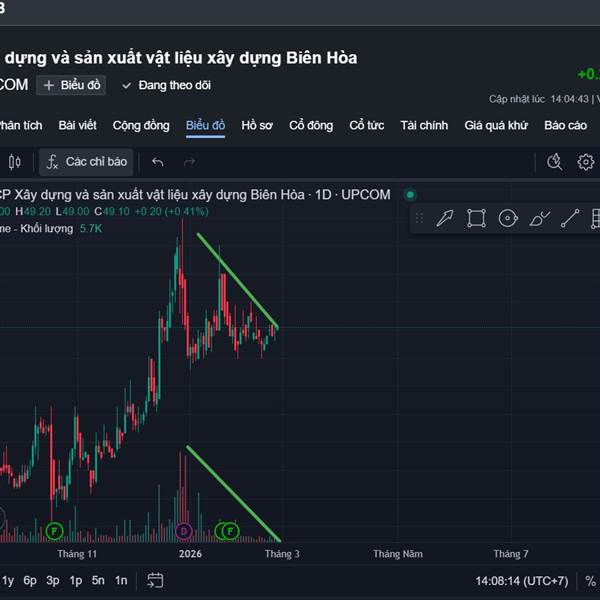
Task: Set the range to 1y
Action: click(x=8, y=581)
